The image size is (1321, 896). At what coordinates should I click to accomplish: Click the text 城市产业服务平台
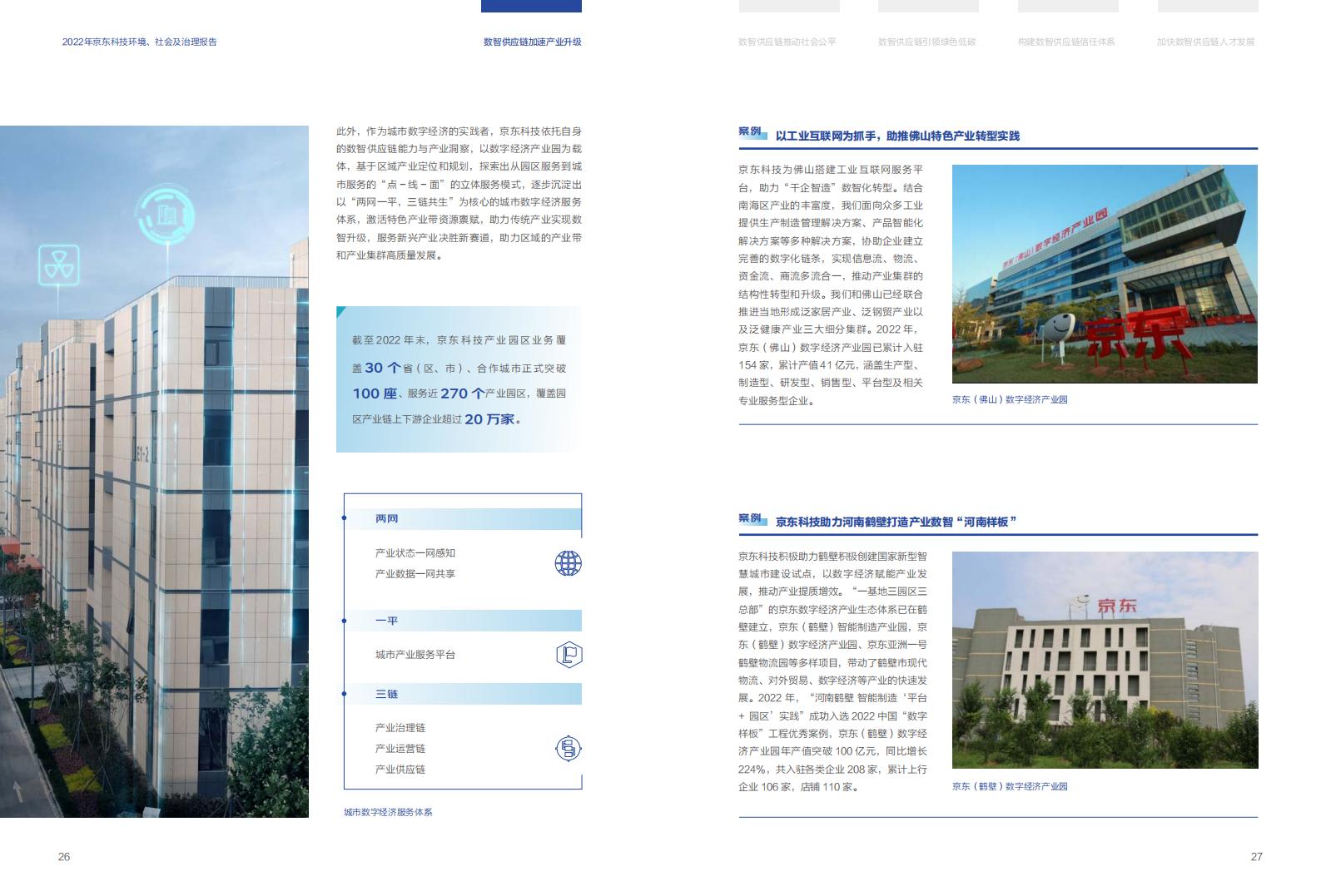pos(415,655)
